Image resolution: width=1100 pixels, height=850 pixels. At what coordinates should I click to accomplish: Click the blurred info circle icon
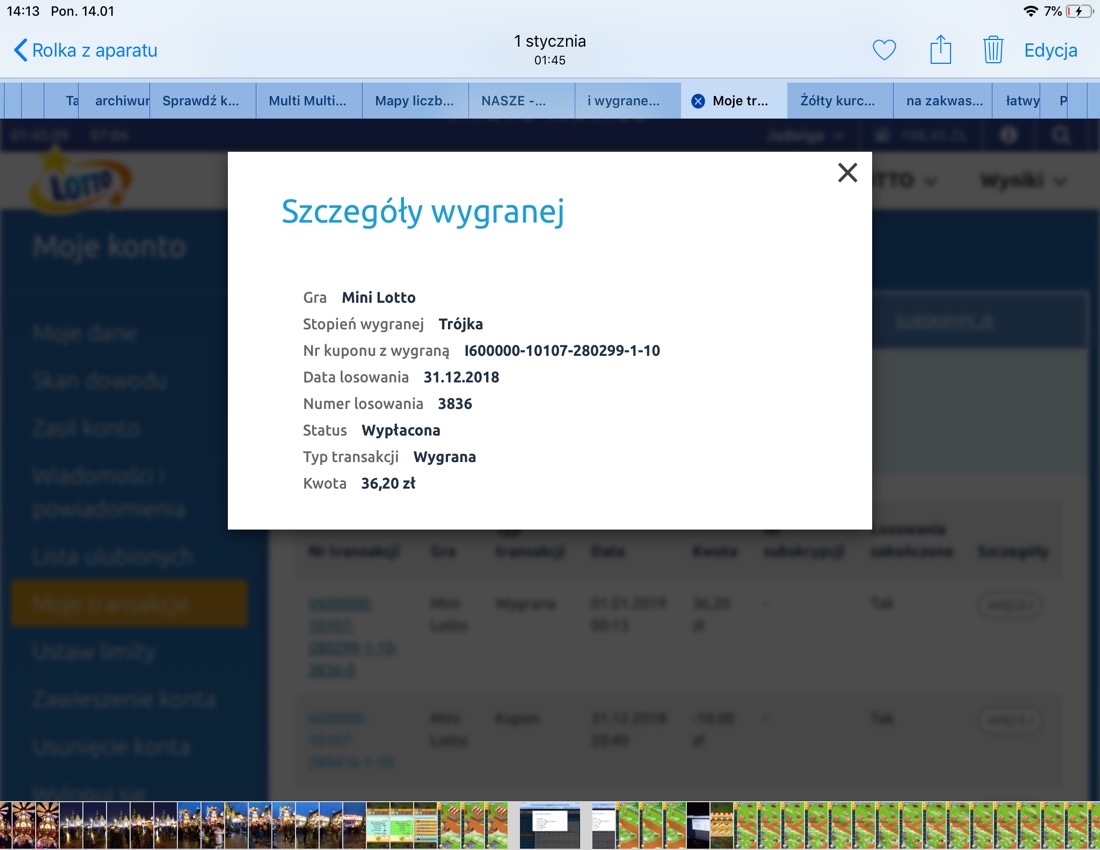tap(1008, 135)
